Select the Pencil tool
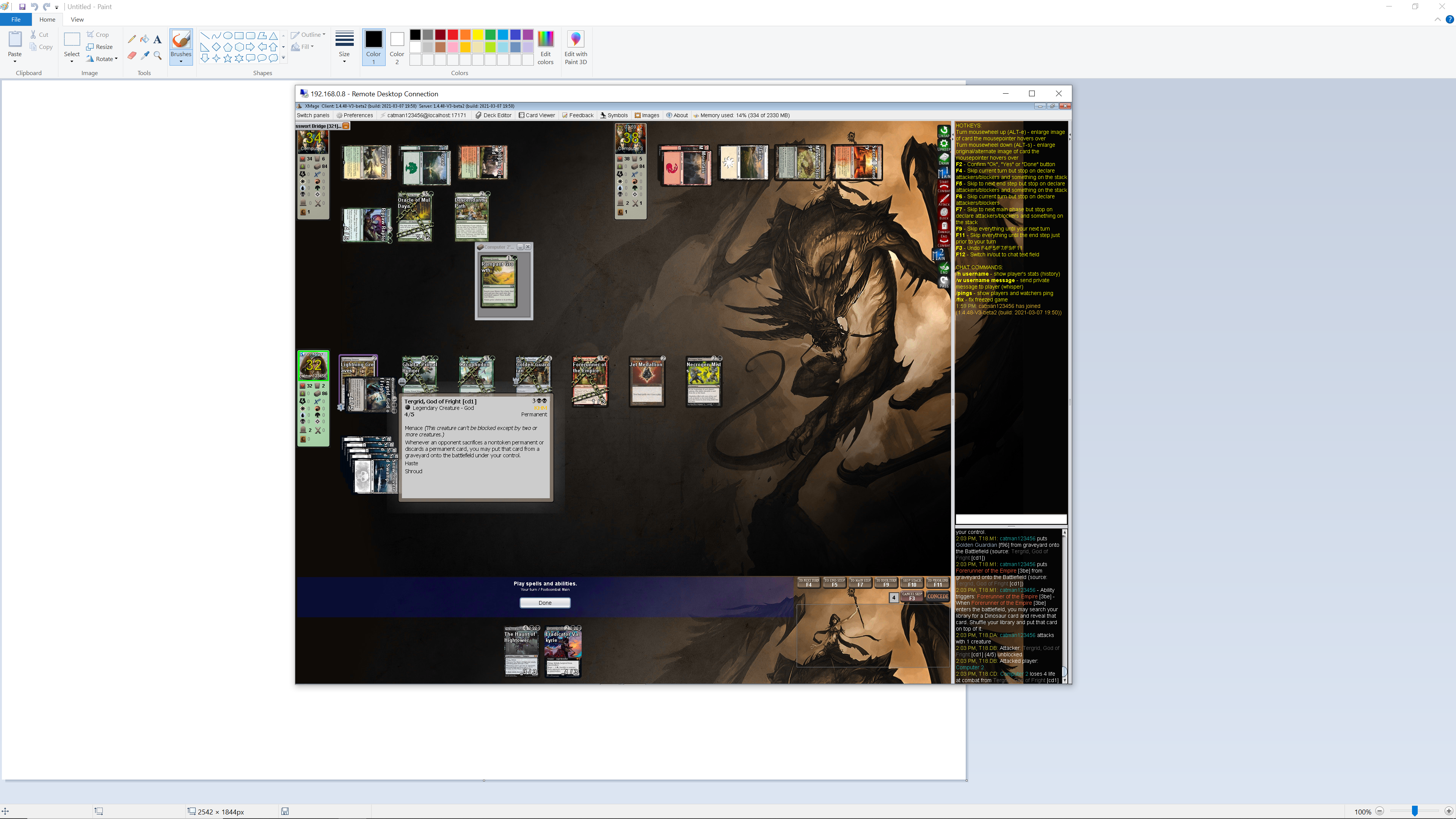This screenshot has height=819, width=1456. pos(132,39)
